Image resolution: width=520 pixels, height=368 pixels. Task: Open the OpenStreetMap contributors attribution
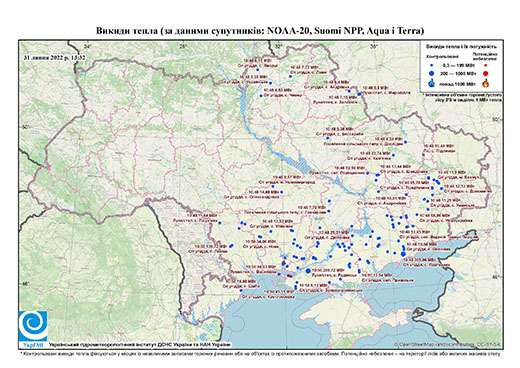[448, 344]
